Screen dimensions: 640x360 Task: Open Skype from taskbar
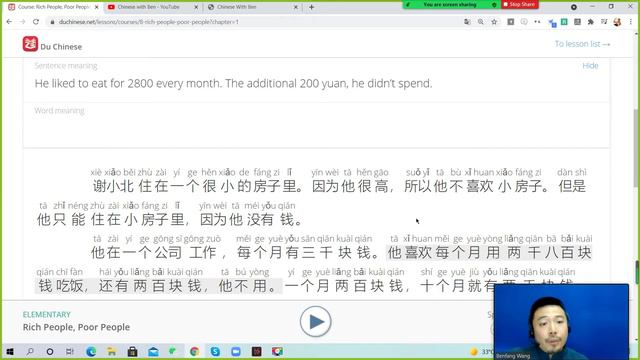(215, 351)
